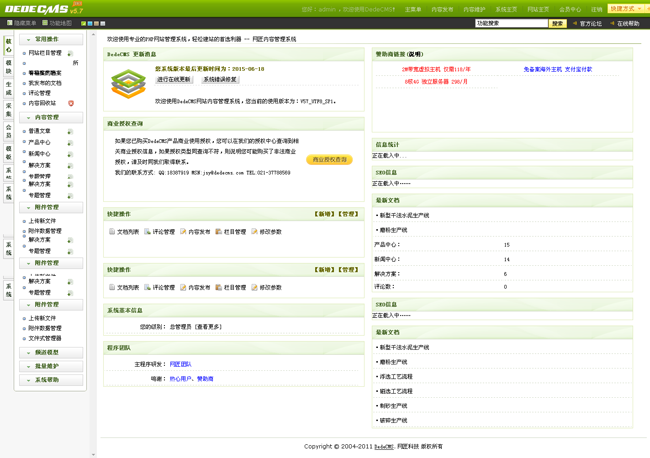Image resolution: width=650 pixels, height=458 pixels.
Task: Click the small icon beside 产品中心
Action: (x=70, y=143)
